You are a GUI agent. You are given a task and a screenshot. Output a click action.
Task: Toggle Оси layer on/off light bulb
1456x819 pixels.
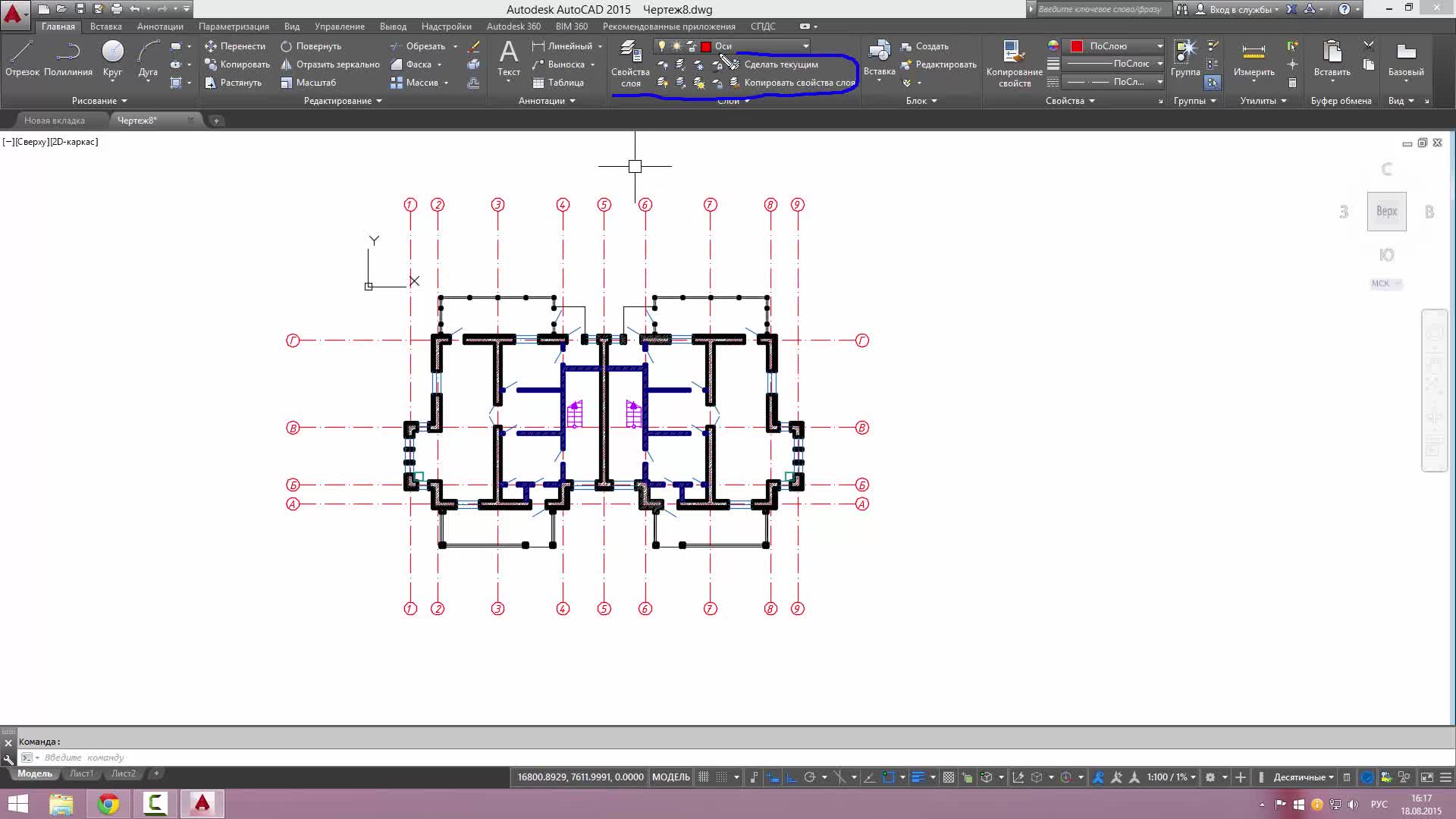pyautogui.click(x=662, y=46)
